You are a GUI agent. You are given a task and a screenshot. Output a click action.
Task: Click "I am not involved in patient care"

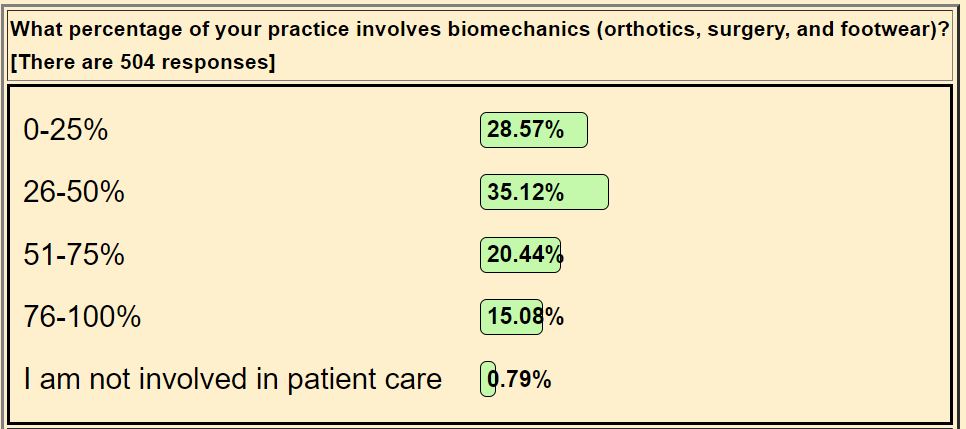click(x=232, y=380)
